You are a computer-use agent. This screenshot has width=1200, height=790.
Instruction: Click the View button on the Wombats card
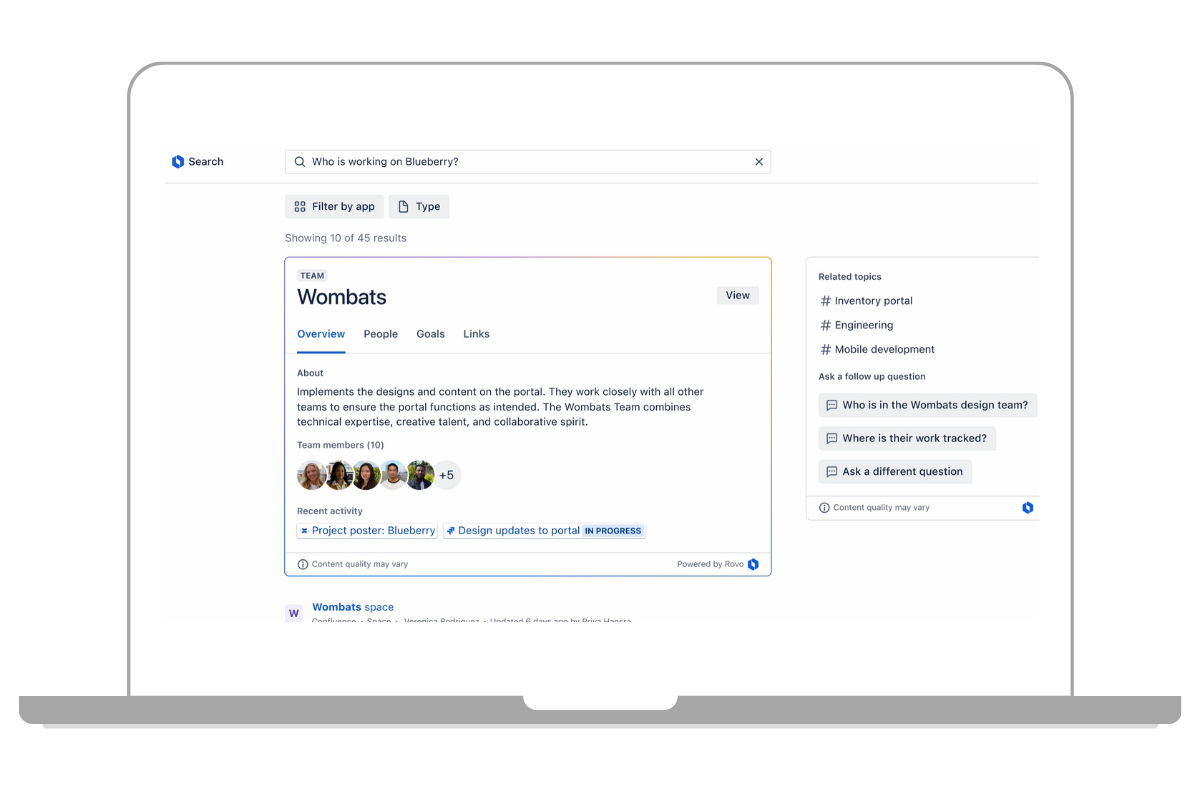pyautogui.click(x=738, y=295)
